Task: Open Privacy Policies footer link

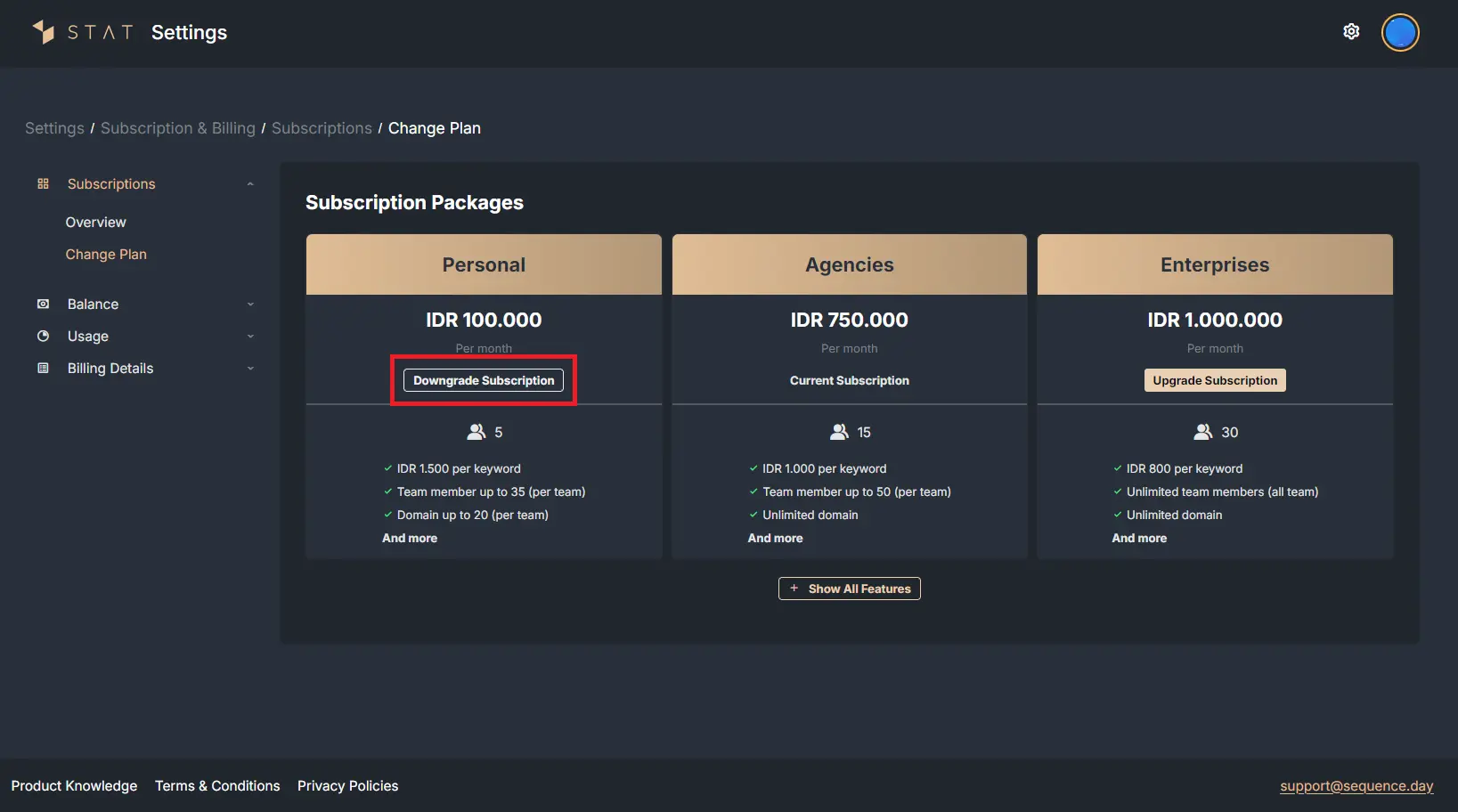Action: pyautogui.click(x=347, y=785)
